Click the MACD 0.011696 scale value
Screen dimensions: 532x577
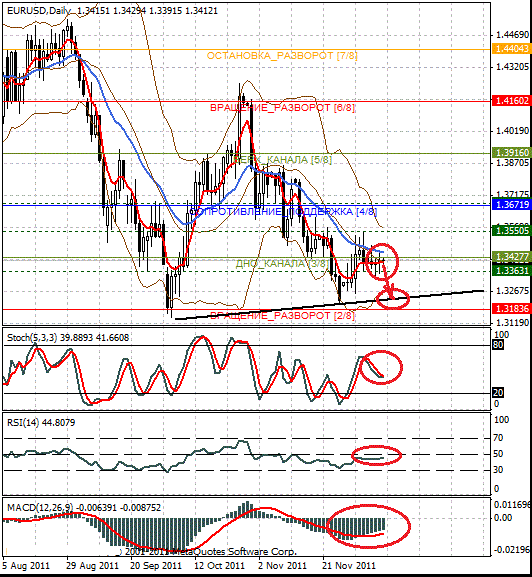(x=513, y=504)
